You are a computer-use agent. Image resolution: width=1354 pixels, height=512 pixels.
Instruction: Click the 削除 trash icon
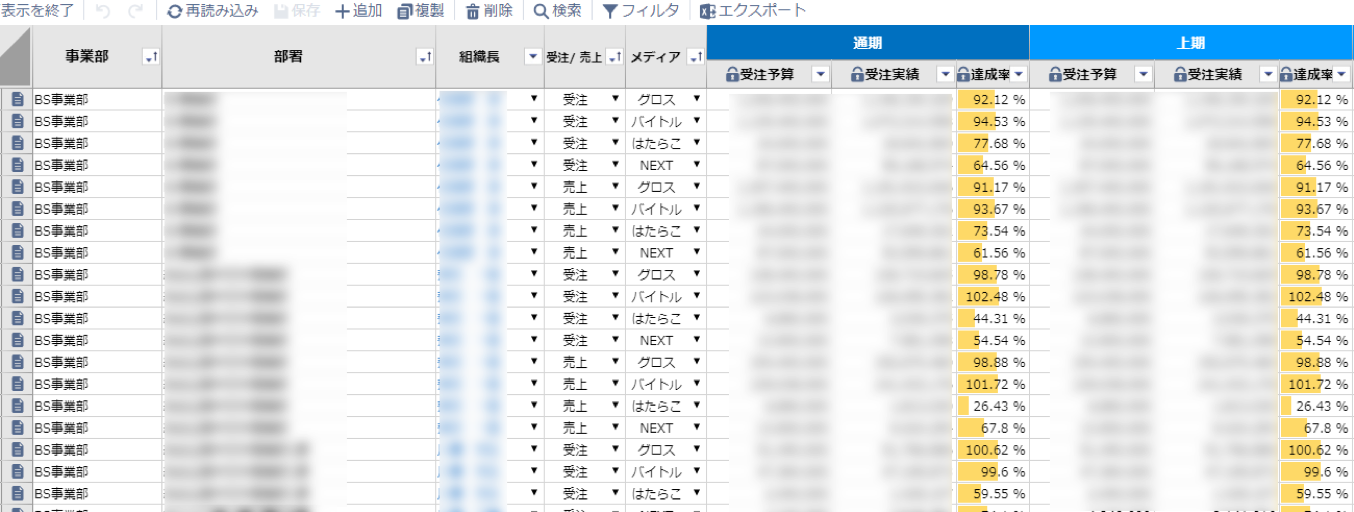point(472,11)
